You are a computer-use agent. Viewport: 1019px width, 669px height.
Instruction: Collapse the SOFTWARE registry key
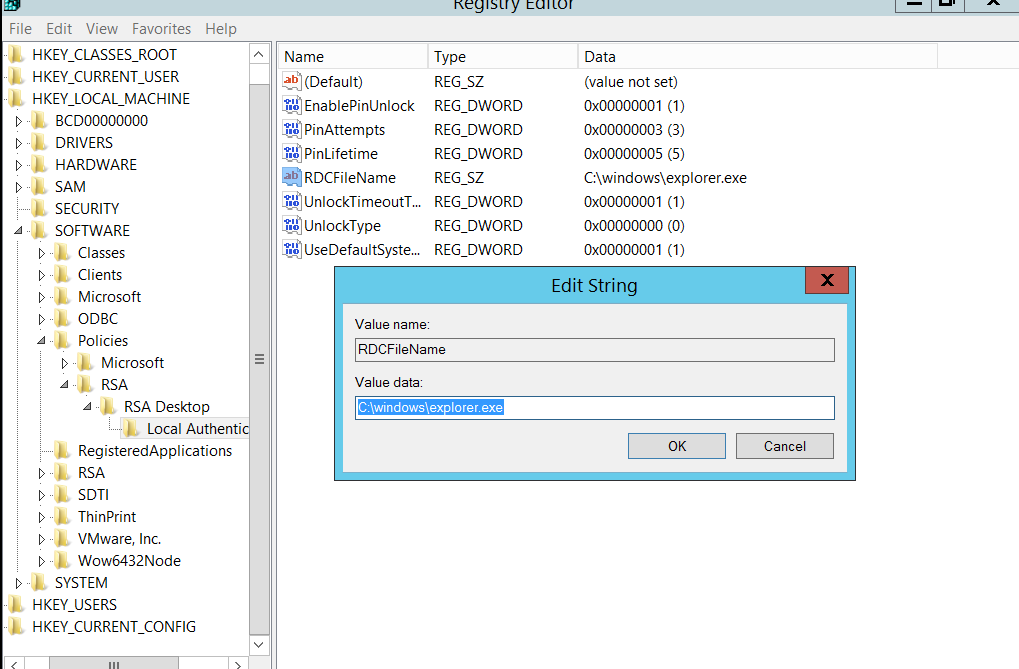pyautogui.click(x=19, y=231)
